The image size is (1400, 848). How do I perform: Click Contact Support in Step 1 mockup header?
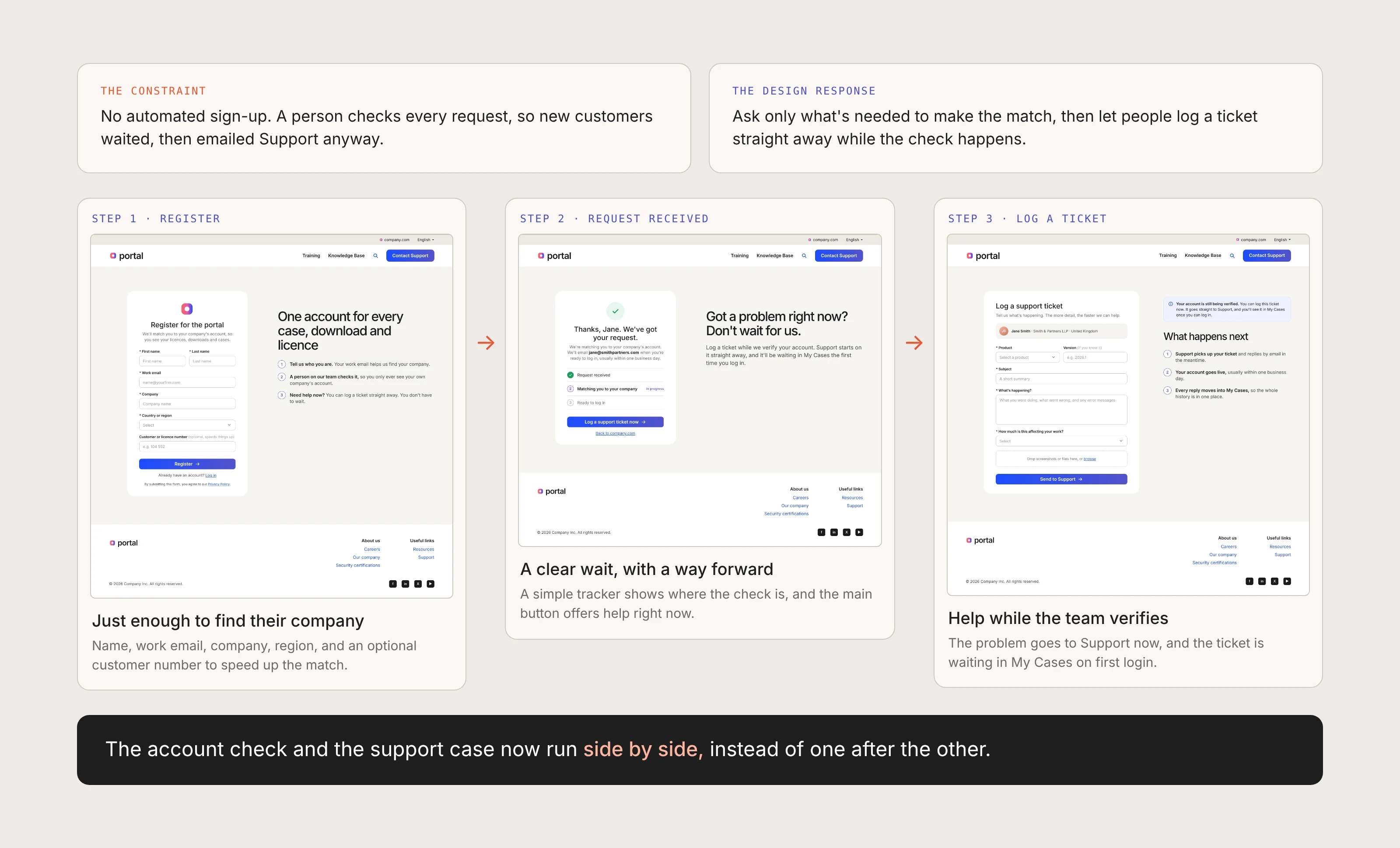click(410, 256)
